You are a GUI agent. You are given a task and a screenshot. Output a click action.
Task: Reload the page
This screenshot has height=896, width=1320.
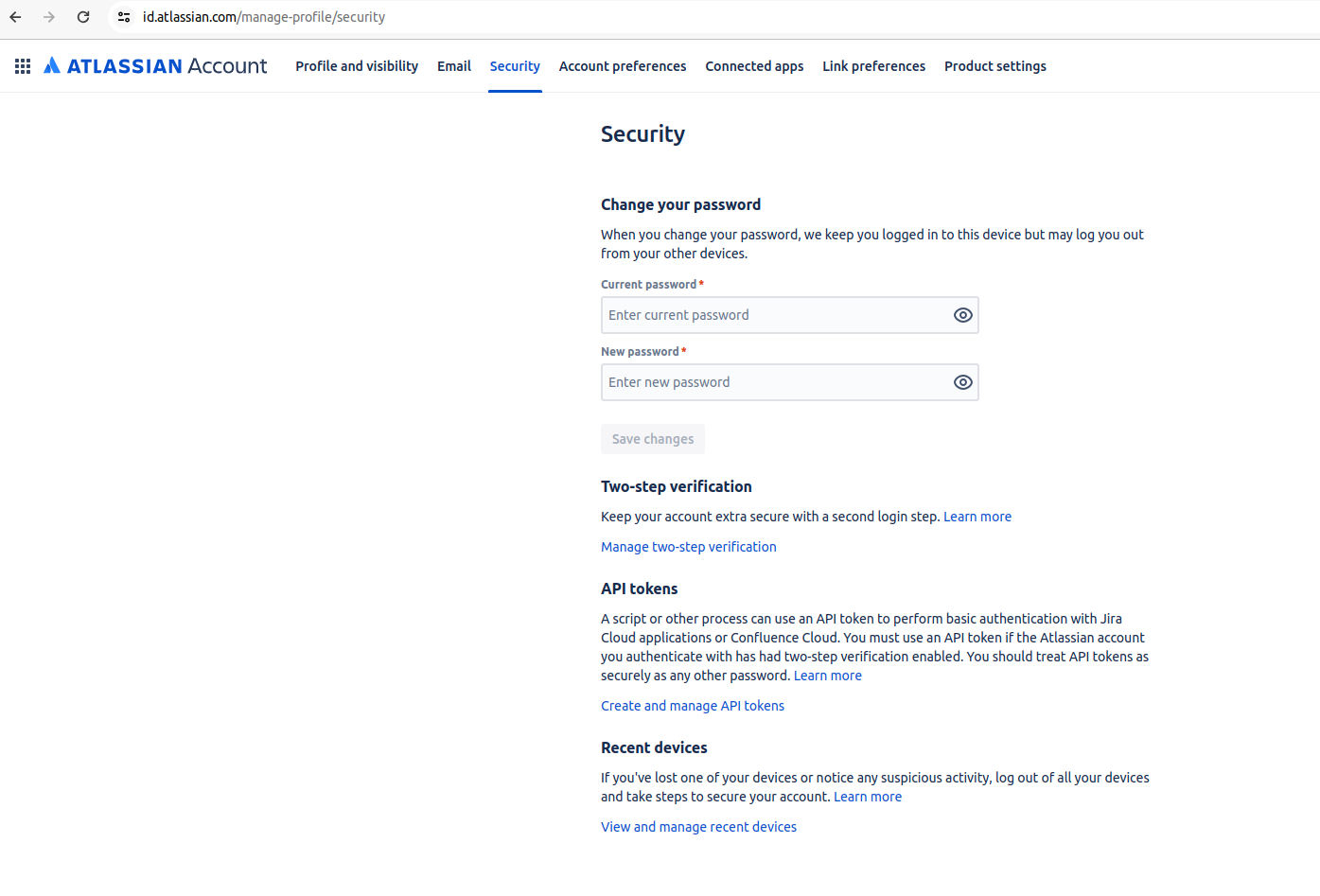pyautogui.click(x=83, y=17)
